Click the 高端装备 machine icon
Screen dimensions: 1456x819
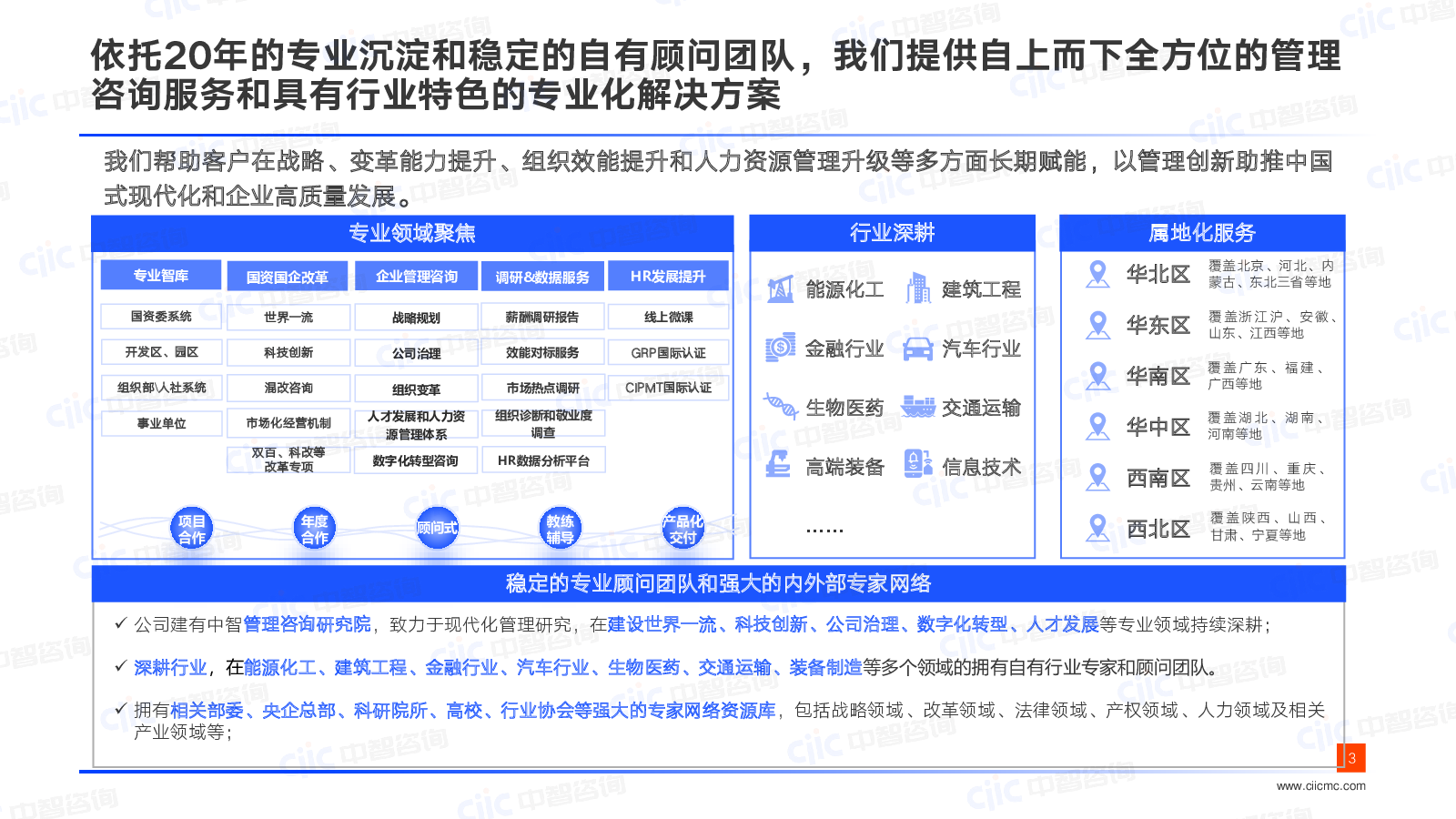(x=778, y=464)
